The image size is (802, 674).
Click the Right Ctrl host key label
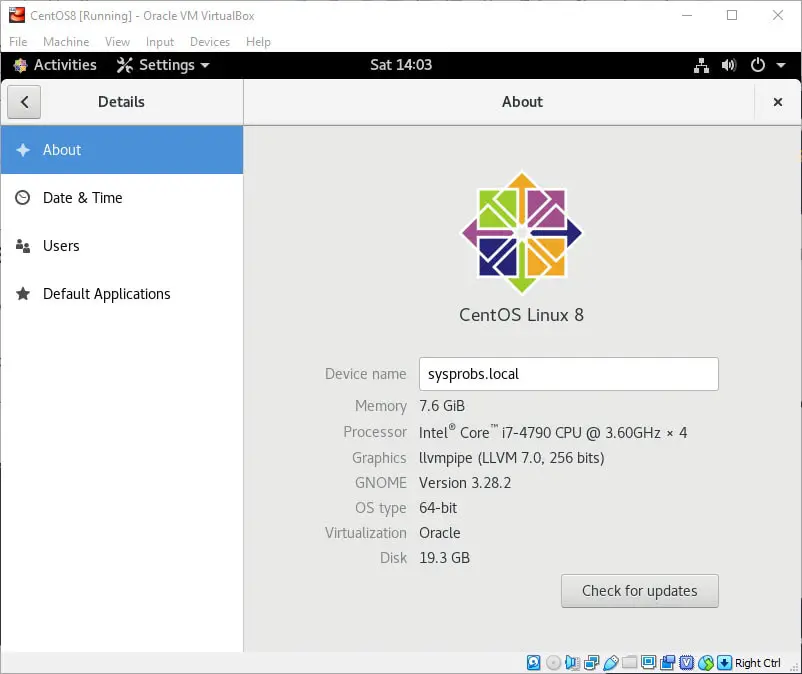(758, 663)
